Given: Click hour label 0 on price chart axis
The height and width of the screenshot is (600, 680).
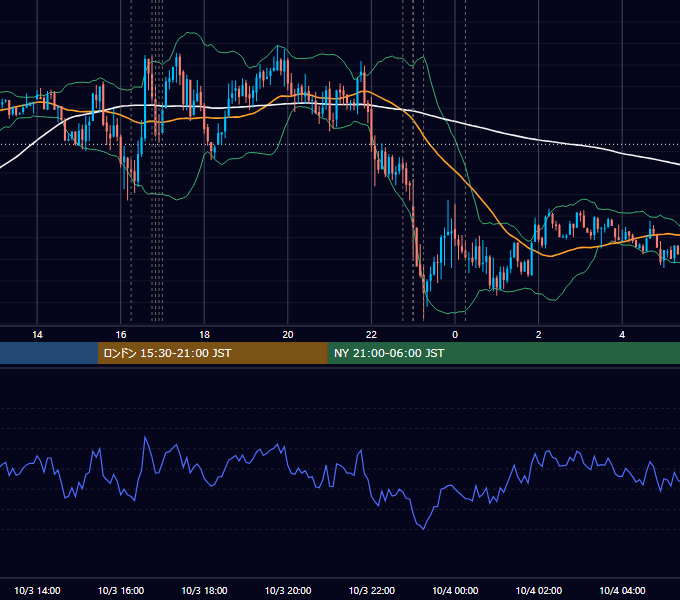Looking at the screenshot, I should pos(455,335).
